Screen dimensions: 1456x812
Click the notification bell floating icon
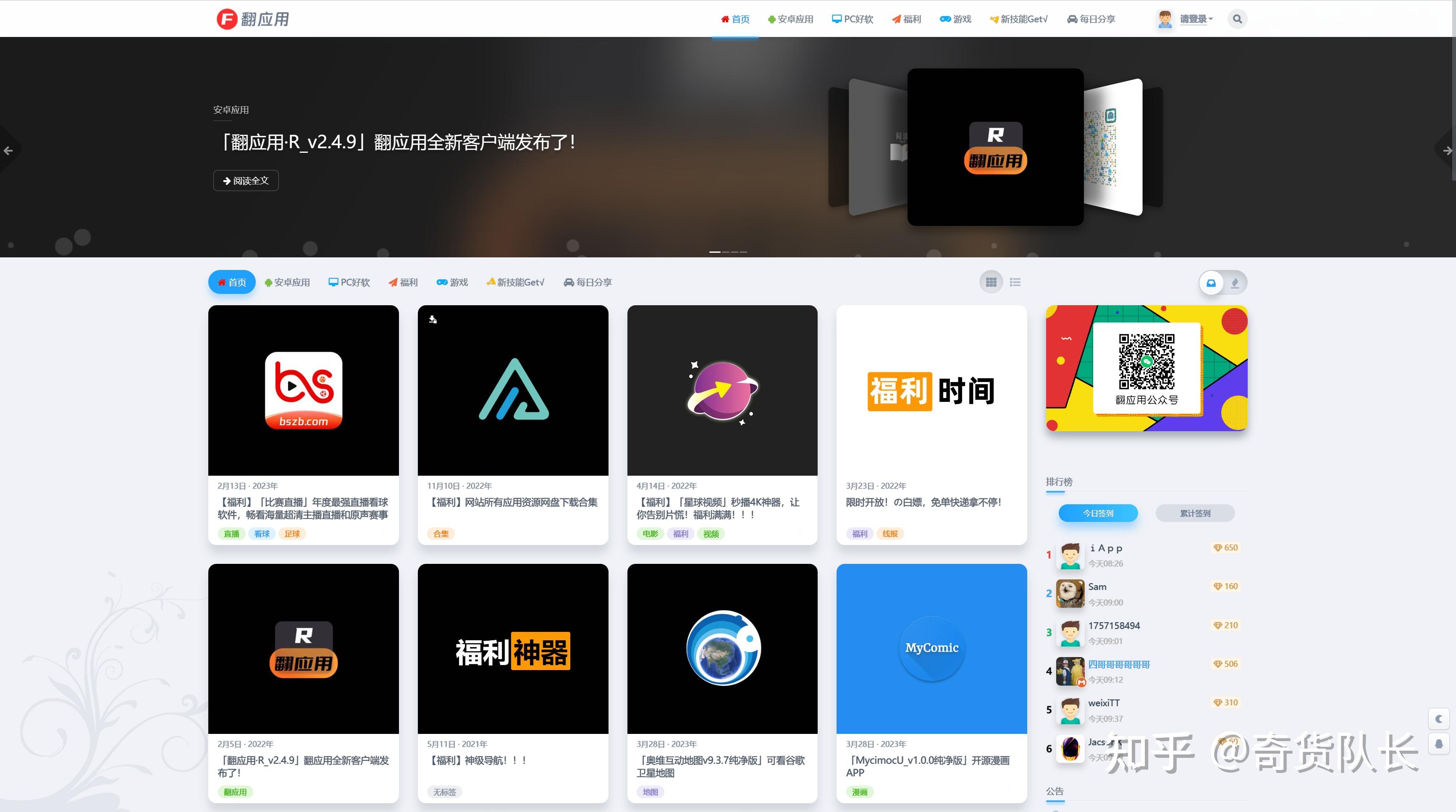click(1438, 744)
